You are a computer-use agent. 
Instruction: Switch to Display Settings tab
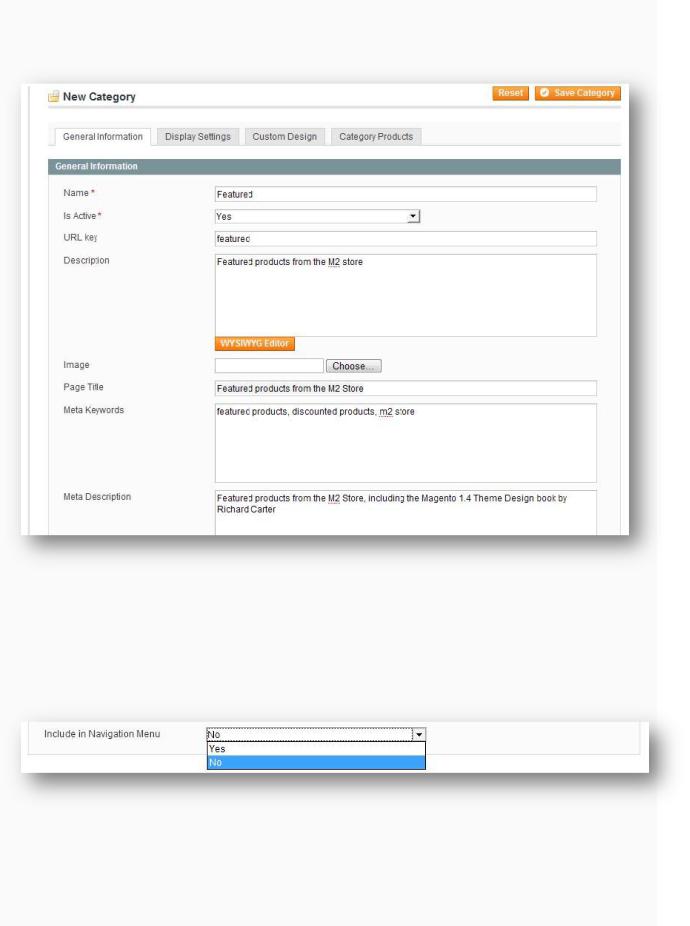(x=198, y=136)
